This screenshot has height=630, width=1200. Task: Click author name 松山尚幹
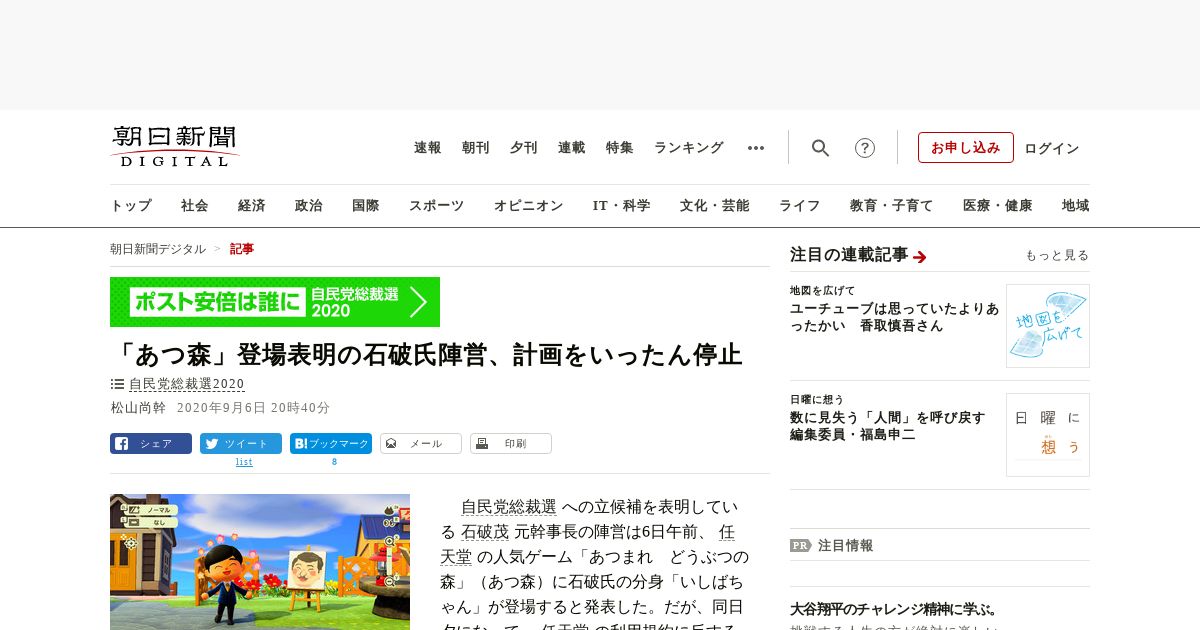tap(138, 408)
